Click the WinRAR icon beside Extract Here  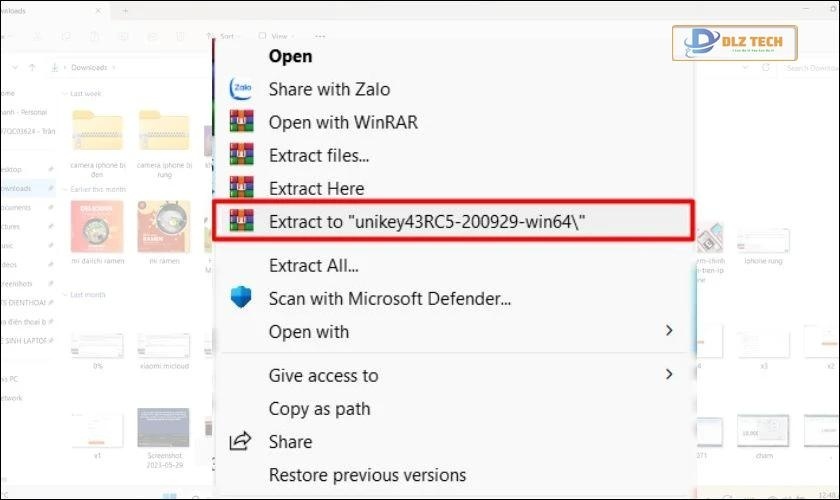241,188
